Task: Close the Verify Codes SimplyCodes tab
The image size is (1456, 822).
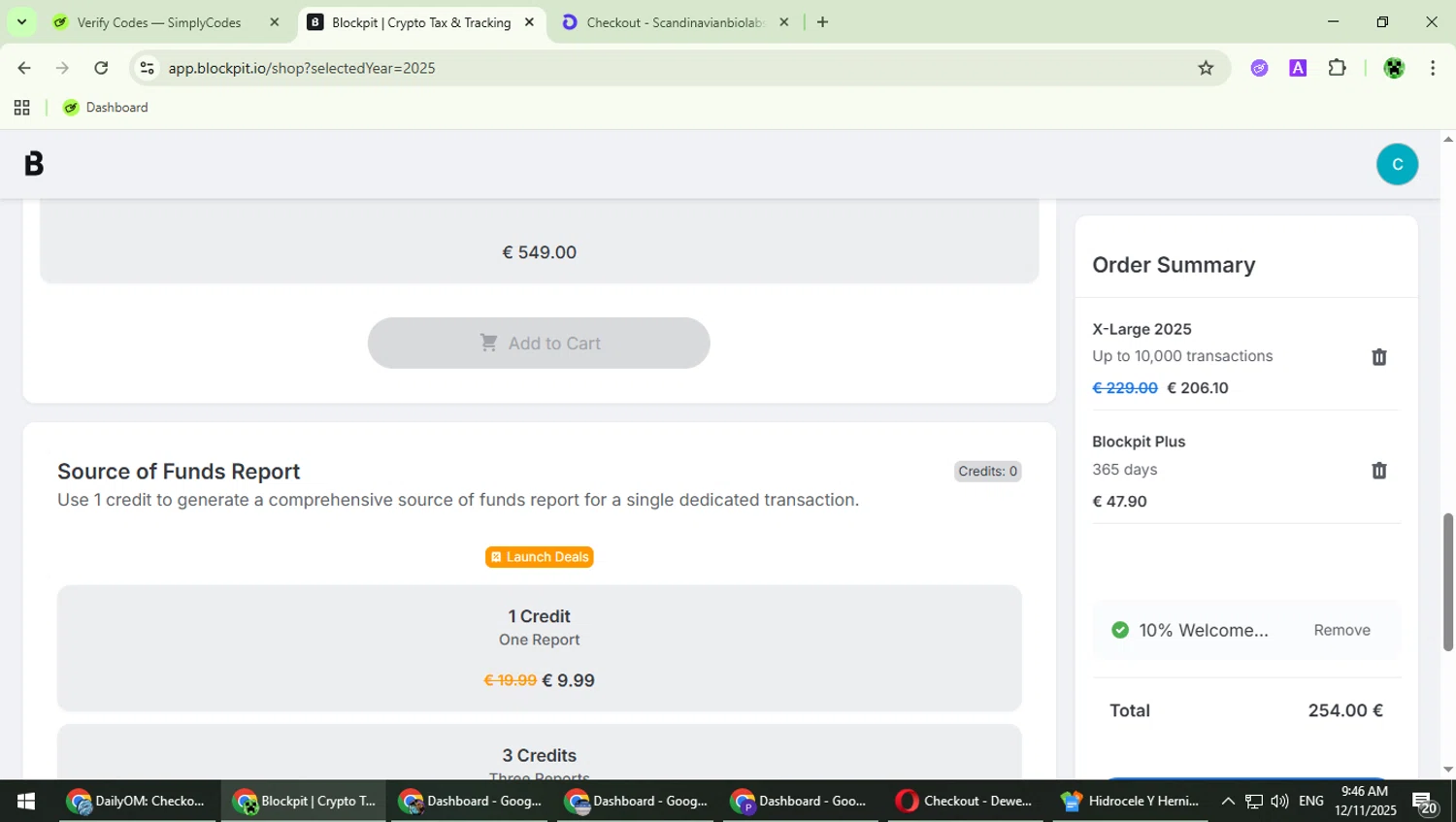Action: tap(274, 21)
